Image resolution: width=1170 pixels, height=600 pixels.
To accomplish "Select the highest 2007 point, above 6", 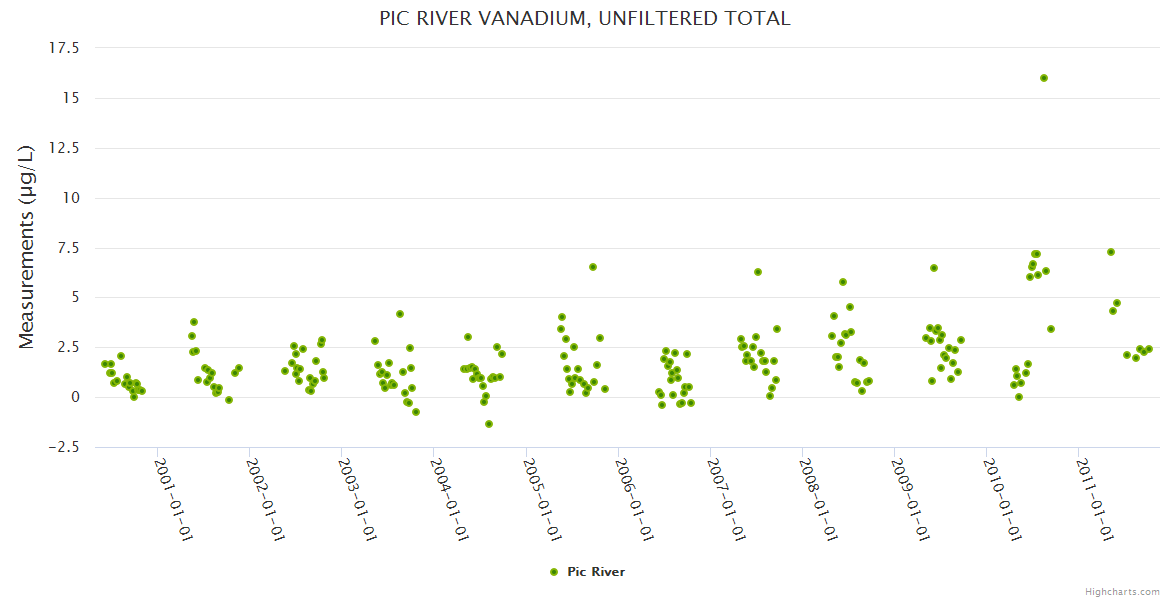I will click(x=758, y=272).
